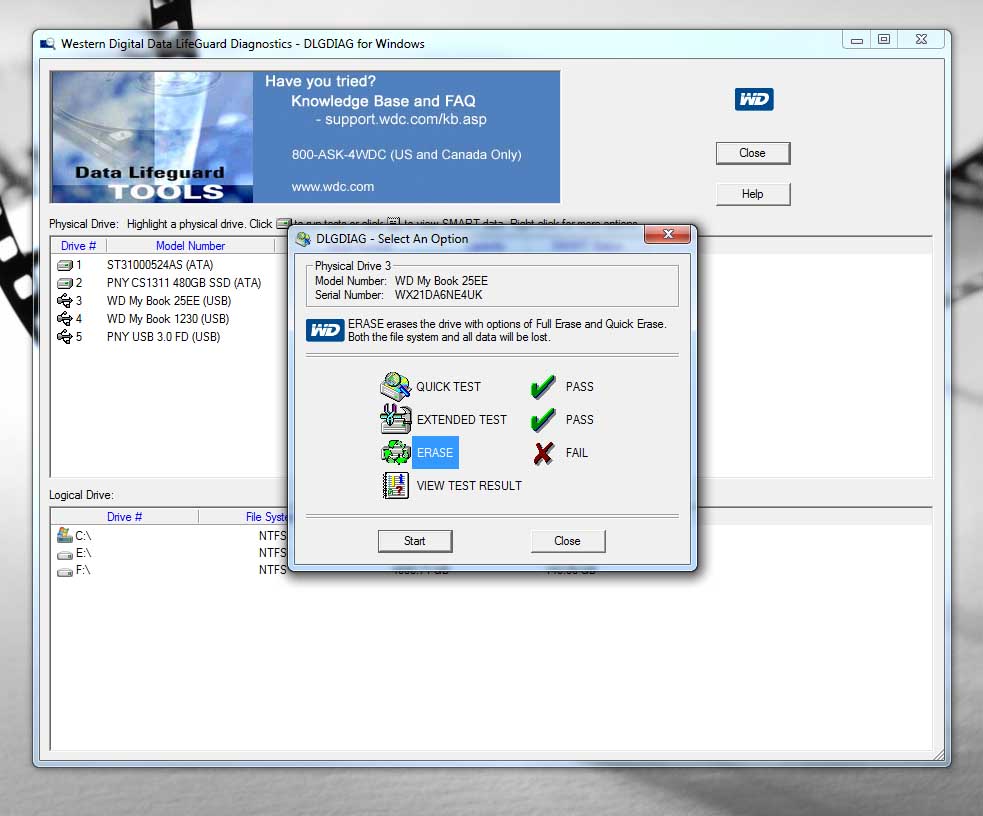Click the PASS result for QUICK TEST
This screenshot has height=816, width=983.
(579, 387)
